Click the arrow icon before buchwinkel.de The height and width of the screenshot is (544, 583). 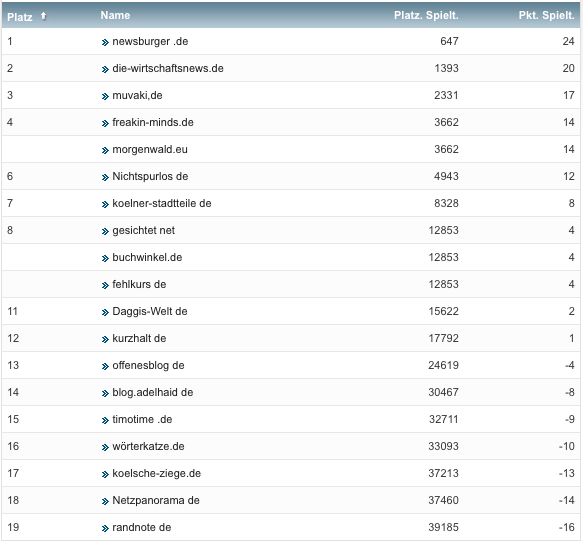[x=105, y=258]
